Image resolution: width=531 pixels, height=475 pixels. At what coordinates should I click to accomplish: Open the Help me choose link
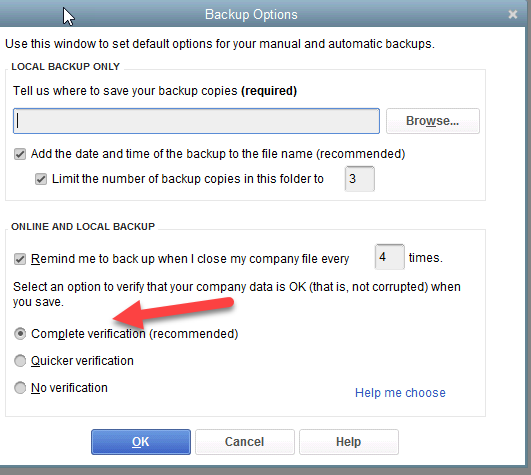tap(400, 393)
